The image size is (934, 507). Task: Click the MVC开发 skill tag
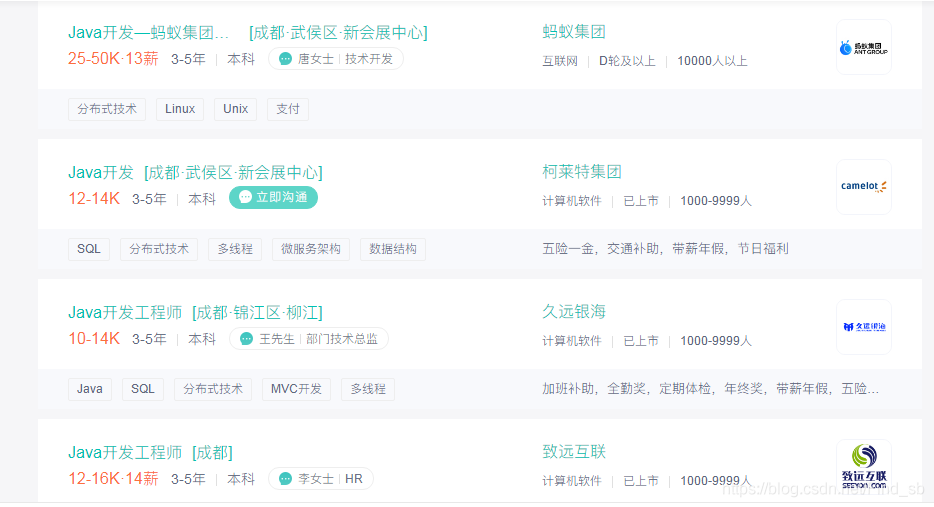point(296,389)
